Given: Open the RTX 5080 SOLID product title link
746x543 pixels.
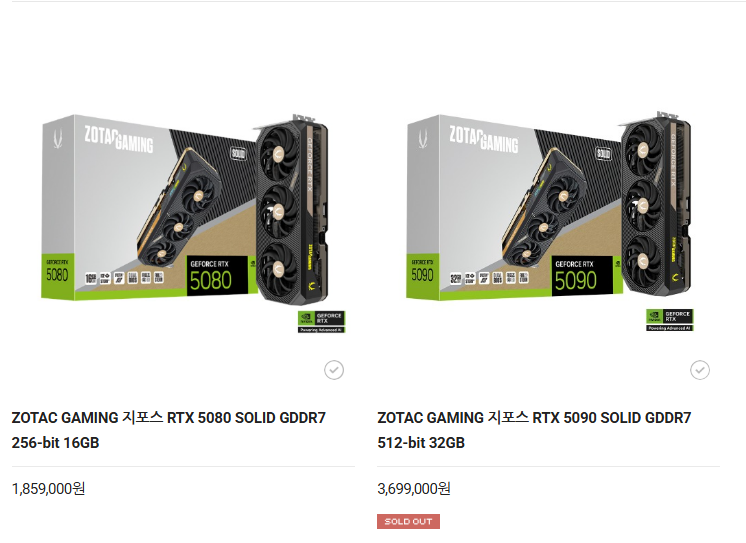Looking at the screenshot, I should click(169, 430).
